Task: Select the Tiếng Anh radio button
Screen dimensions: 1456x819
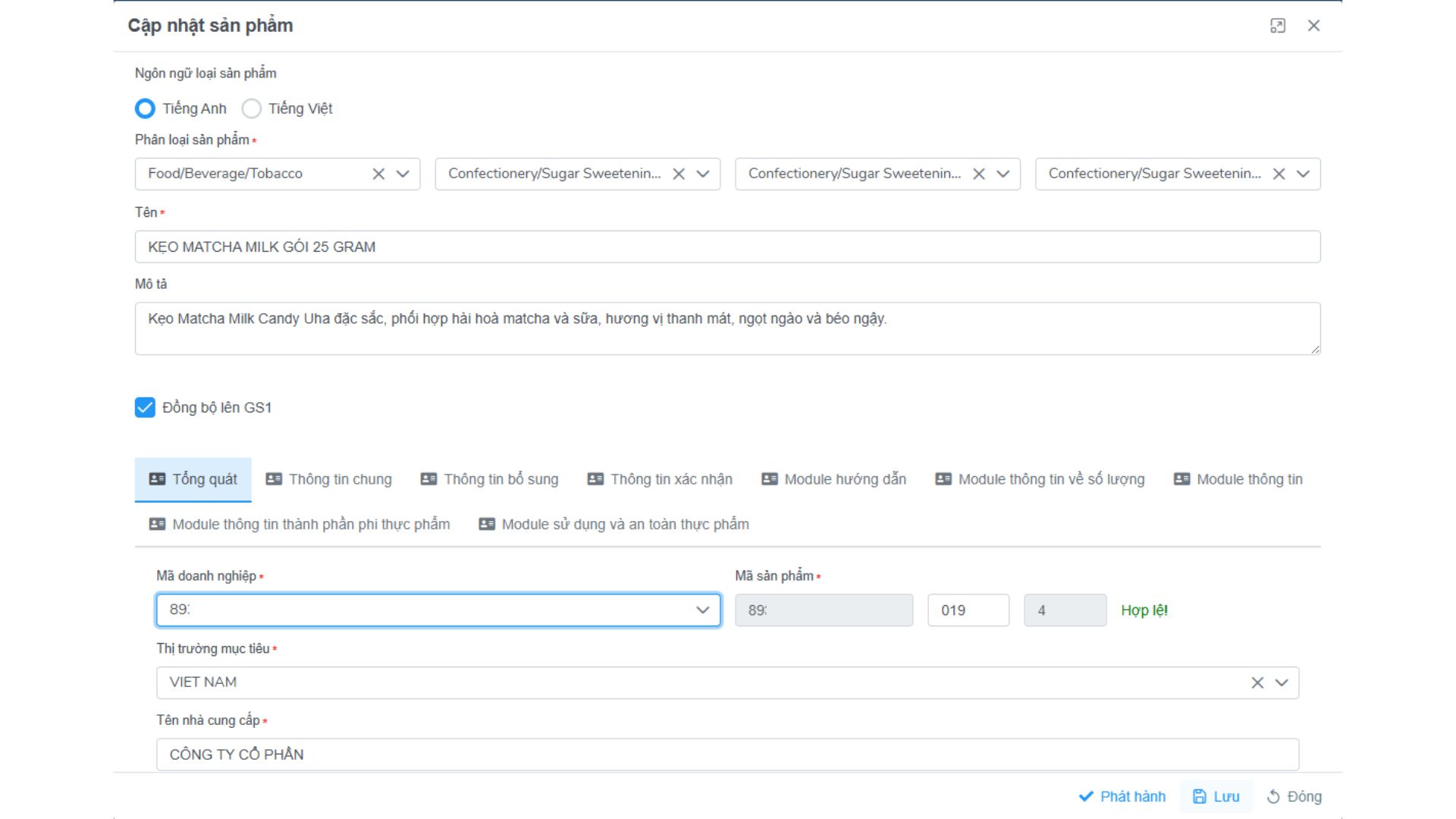Action: (x=145, y=108)
